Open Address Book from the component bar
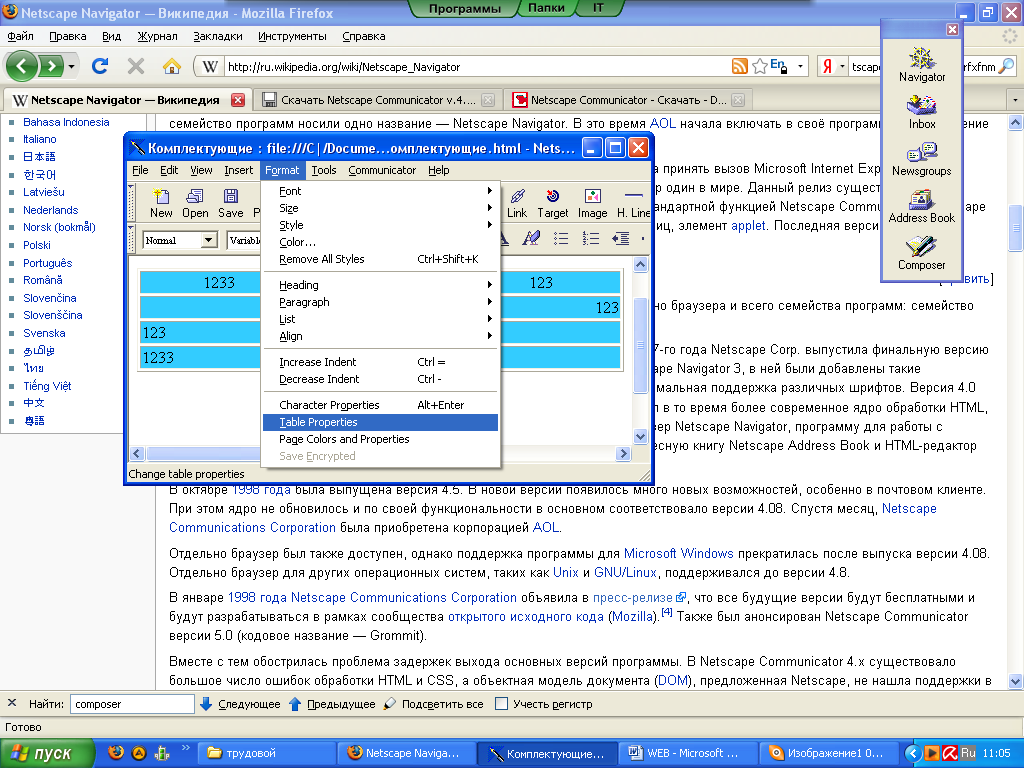This screenshot has width=1024, height=768. (x=921, y=206)
